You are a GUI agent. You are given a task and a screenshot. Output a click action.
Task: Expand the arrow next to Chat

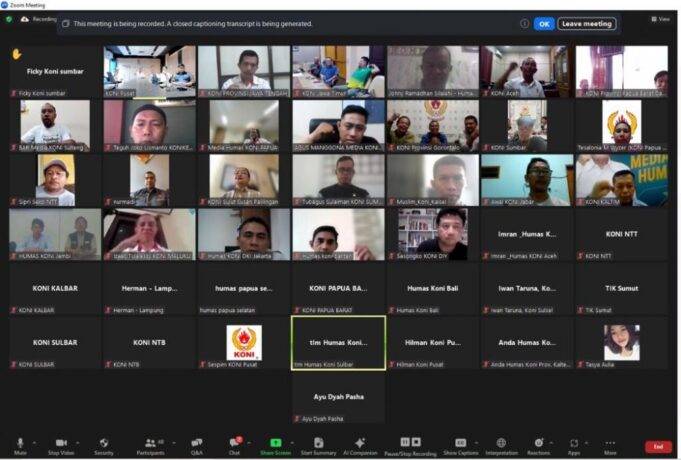pos(249,443)
